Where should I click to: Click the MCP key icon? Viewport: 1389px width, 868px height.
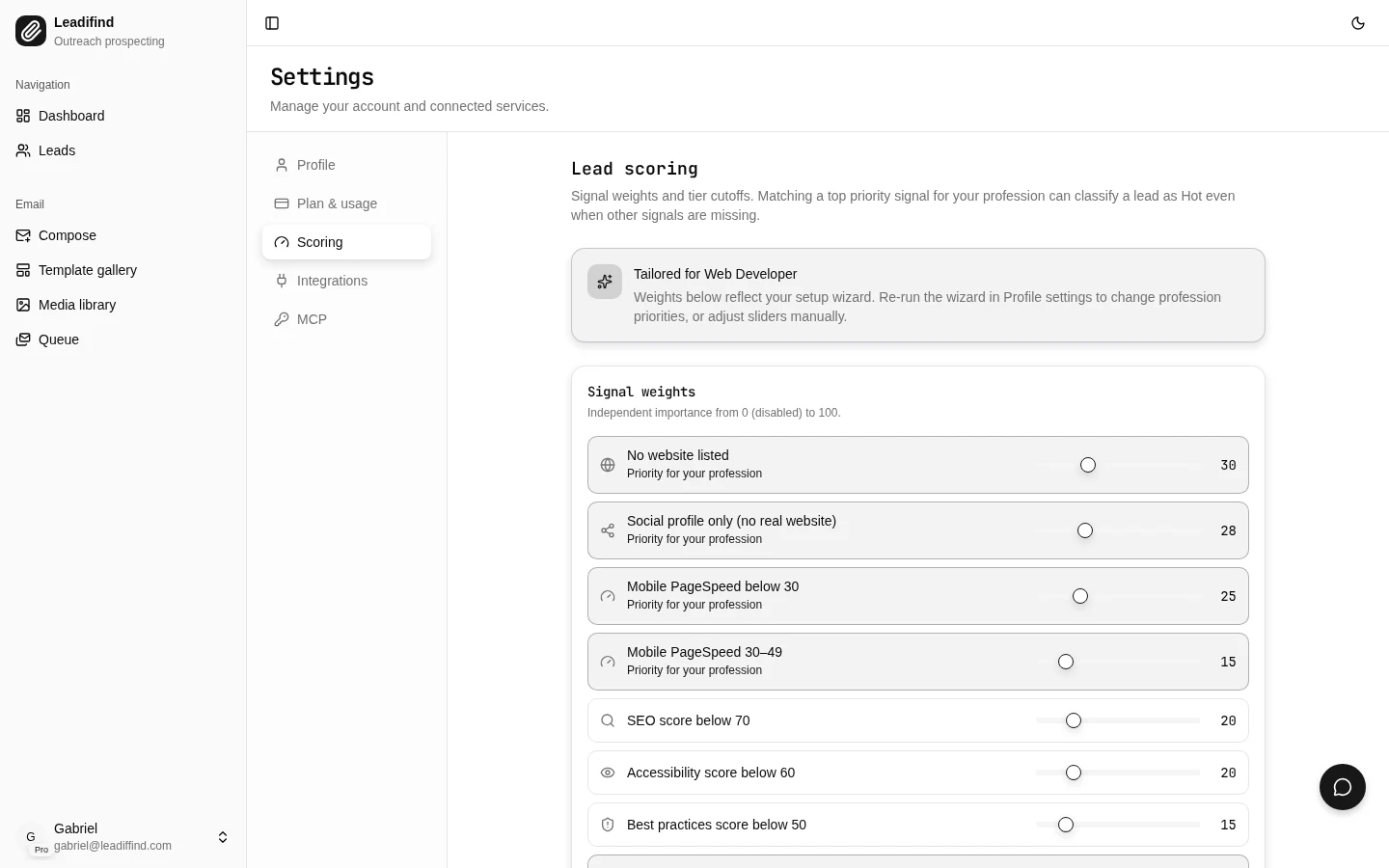282,319
